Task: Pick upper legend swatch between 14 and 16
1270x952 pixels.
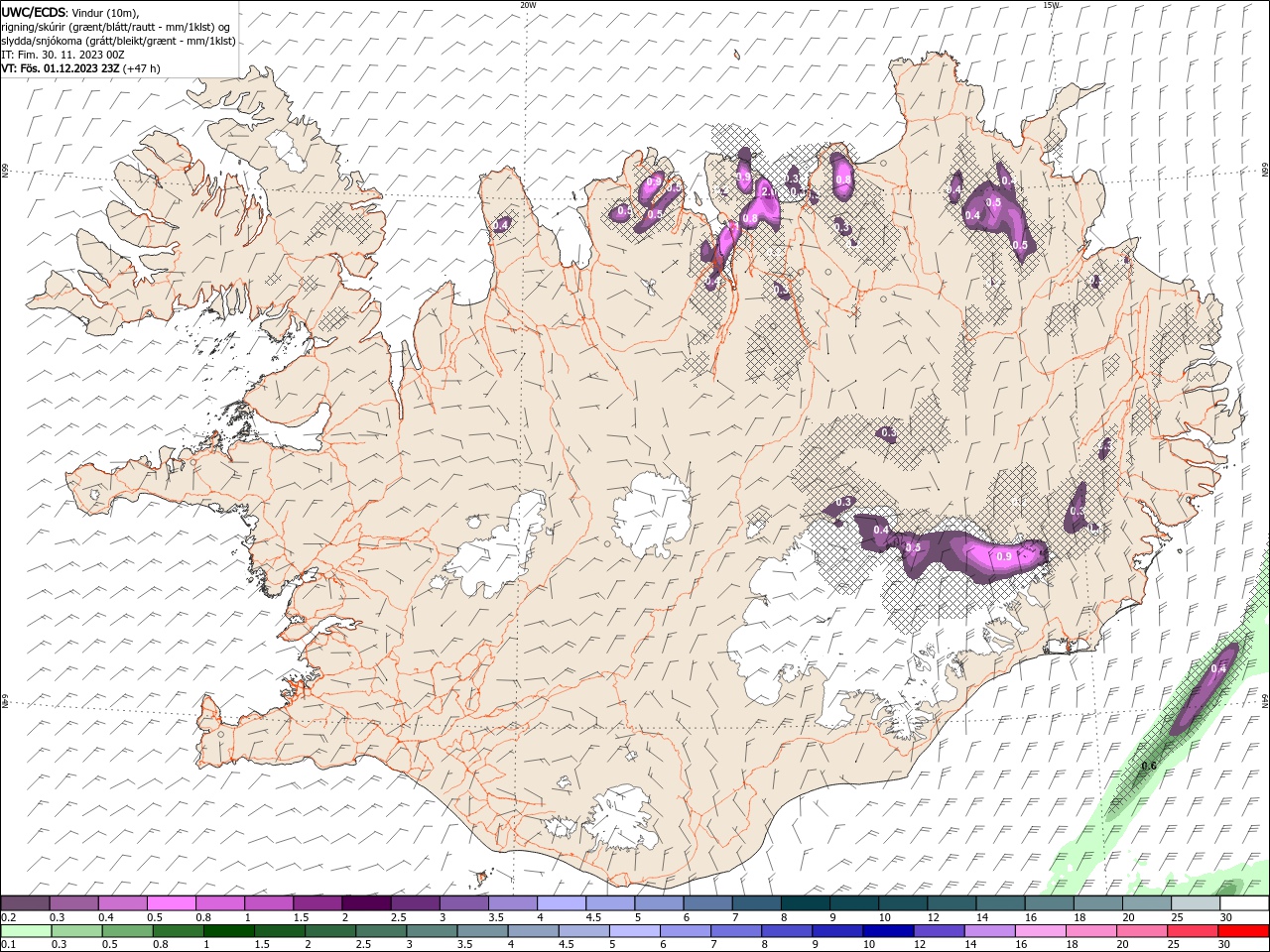Action: [1000, 903]
